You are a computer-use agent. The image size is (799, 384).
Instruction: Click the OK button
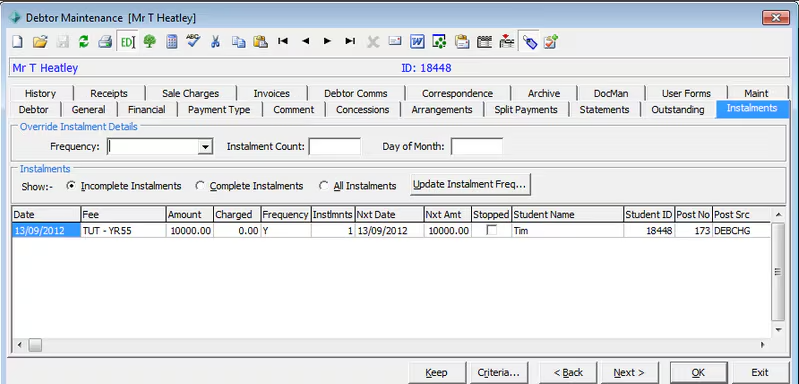(698, 373)
